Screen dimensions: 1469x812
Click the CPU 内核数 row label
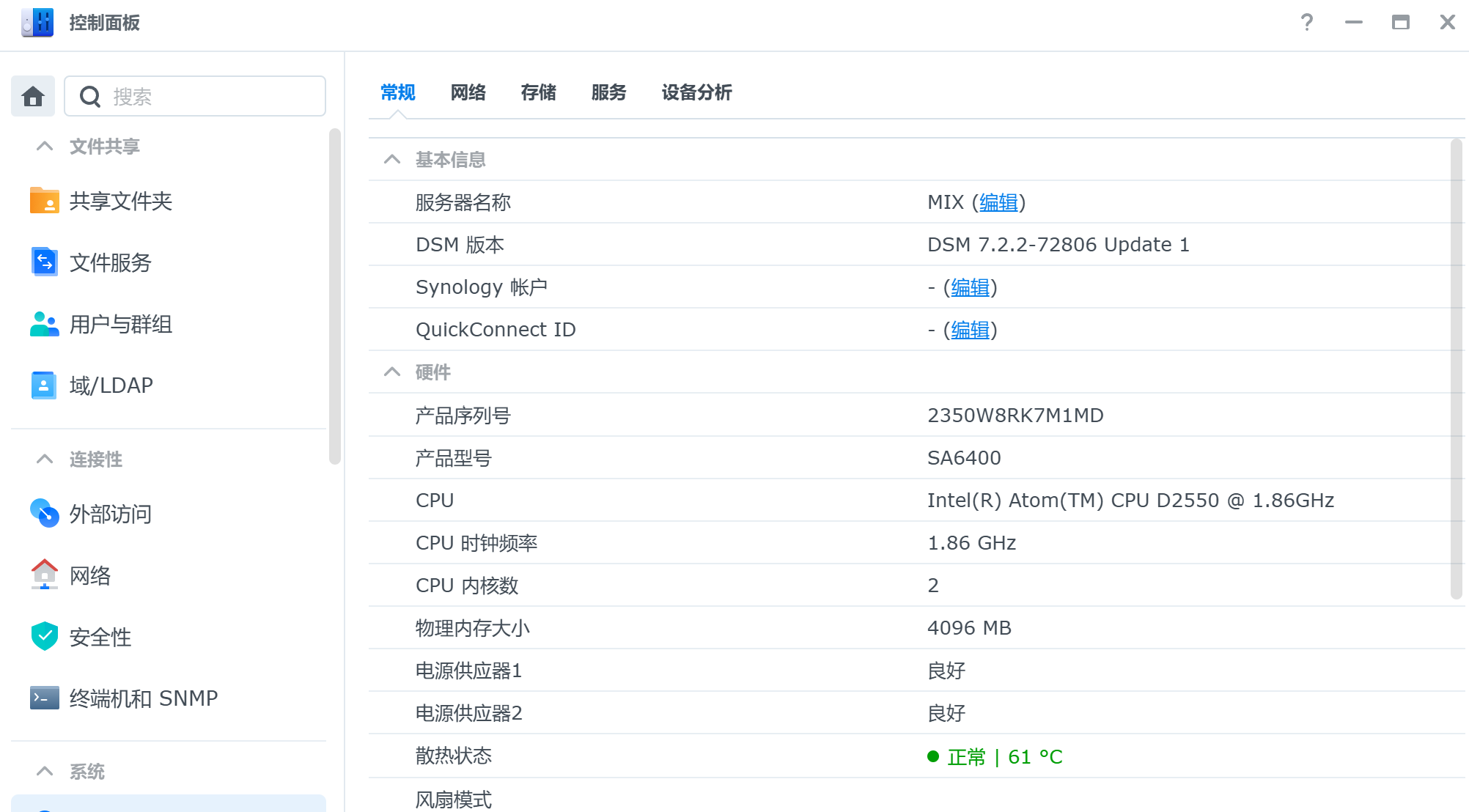pos(467,586)
